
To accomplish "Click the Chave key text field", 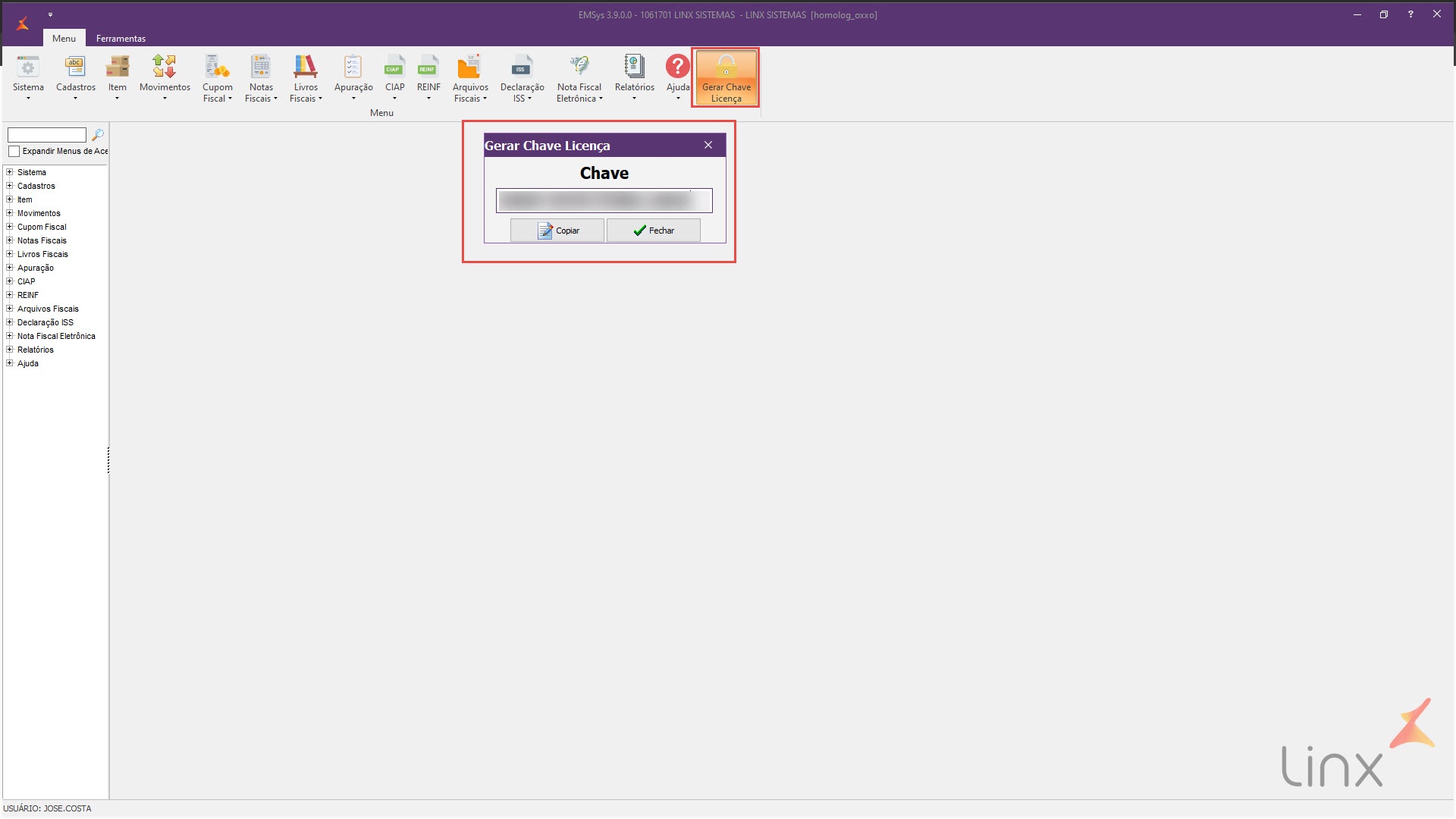I will pos(604,201).
